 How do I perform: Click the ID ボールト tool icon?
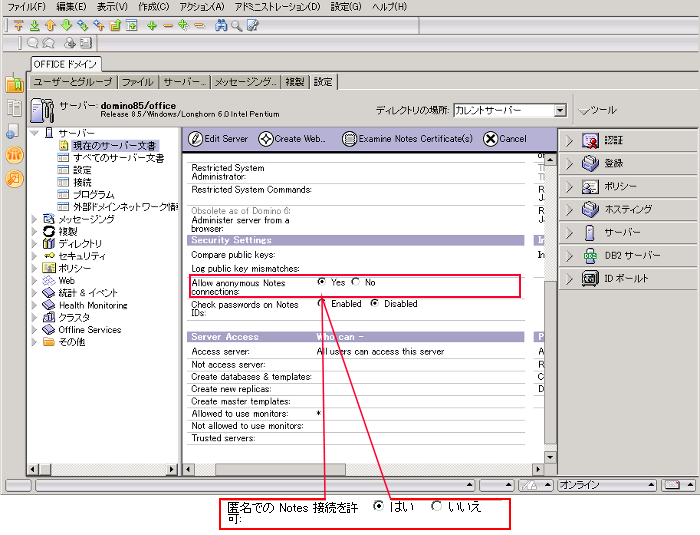(x=590, y=278)
